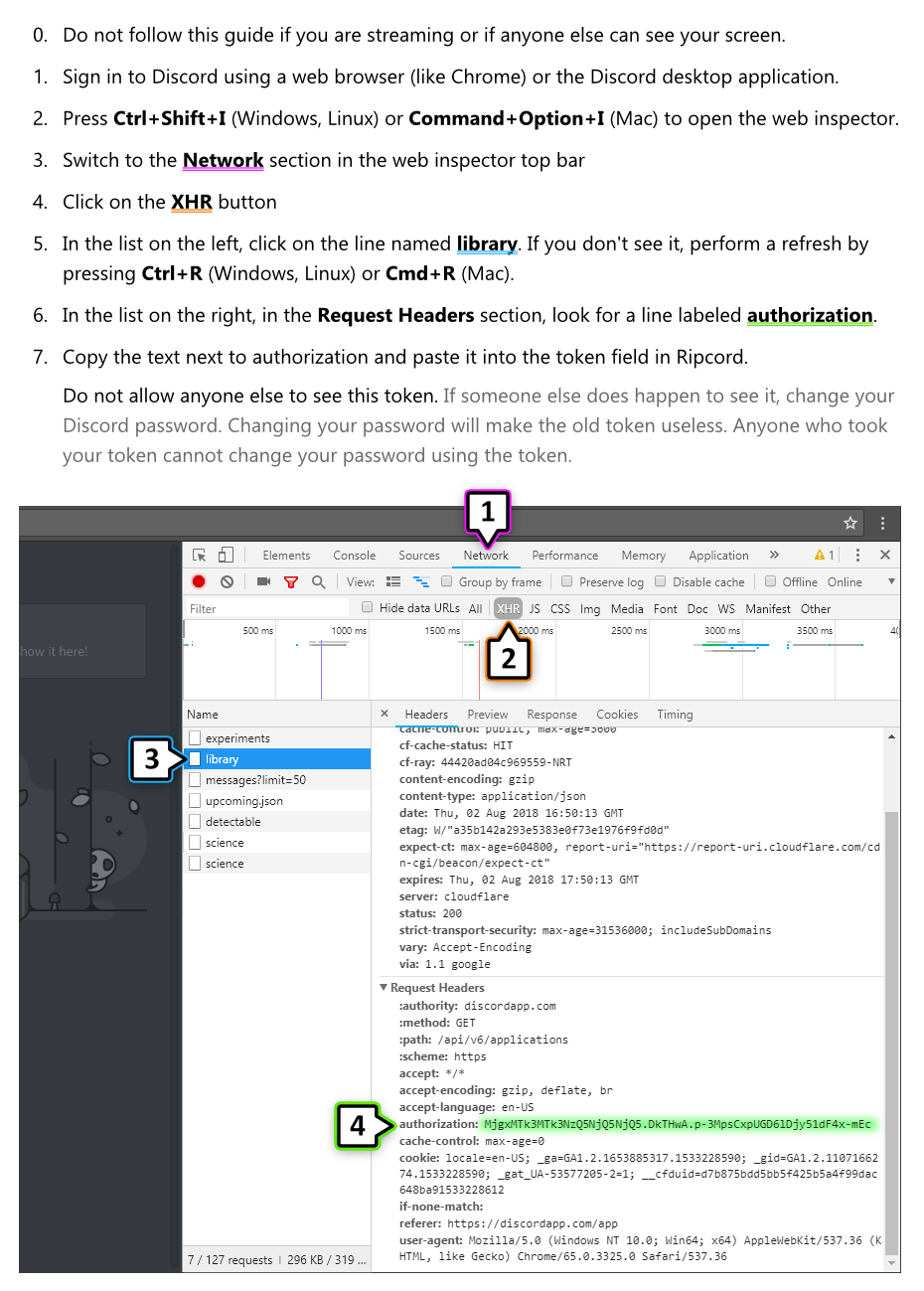Filter requests by WS
Image resolution: width=924 pixels, height=1291 pixels.
click(x=726, y=609)
